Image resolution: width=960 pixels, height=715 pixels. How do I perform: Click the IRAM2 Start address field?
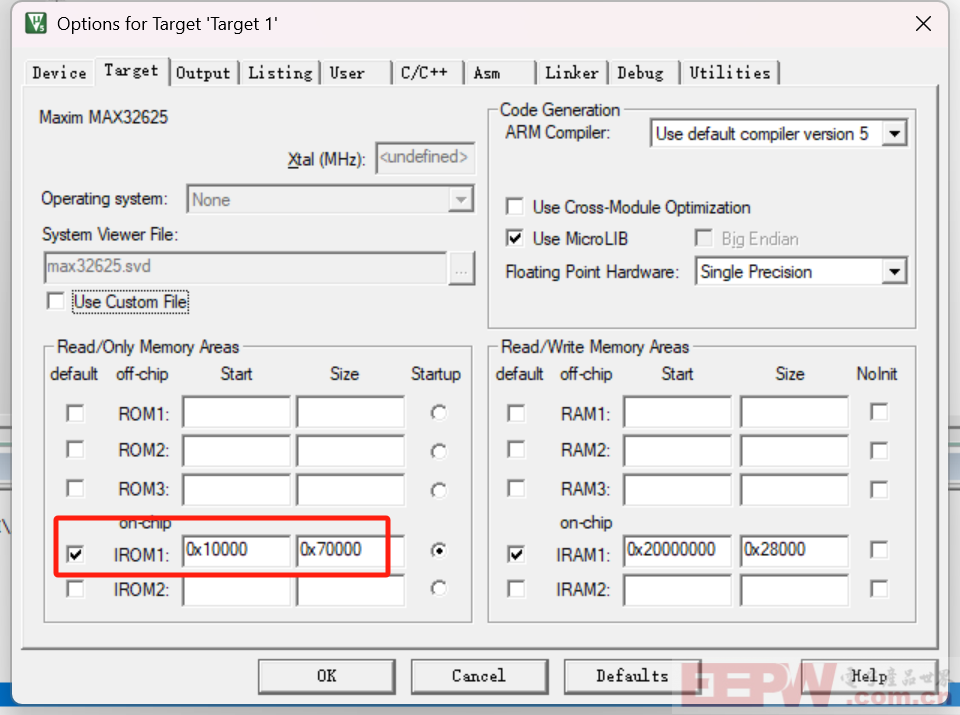point(678,590)
